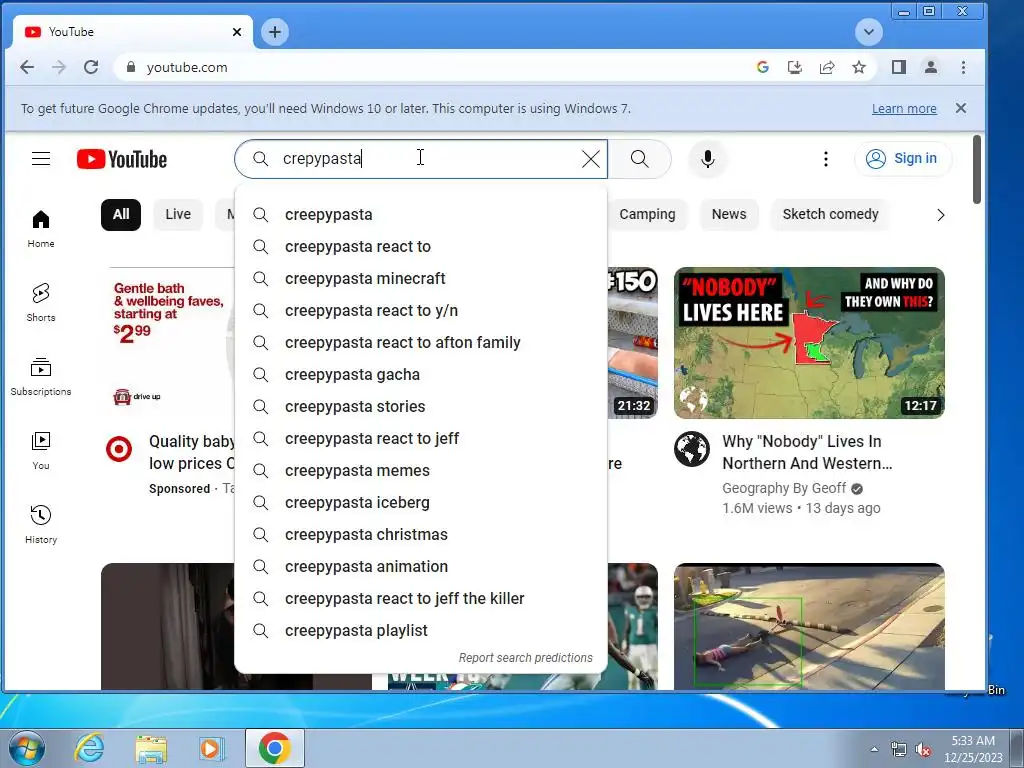
Task: Select the News filter chip
Action: click(x=729, y=215)
